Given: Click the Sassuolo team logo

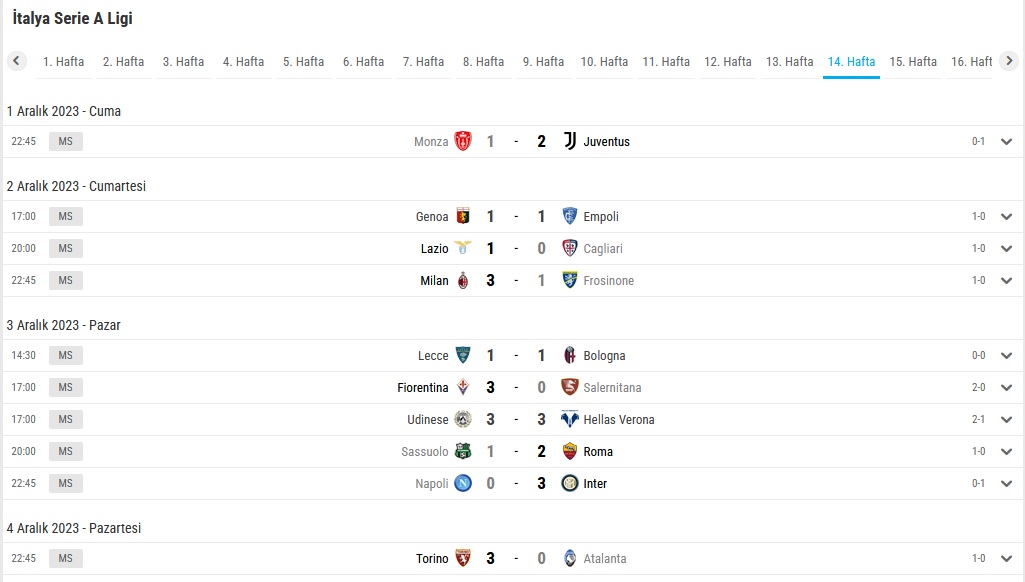Looking at the screenshot, I should tap(463, 451).
